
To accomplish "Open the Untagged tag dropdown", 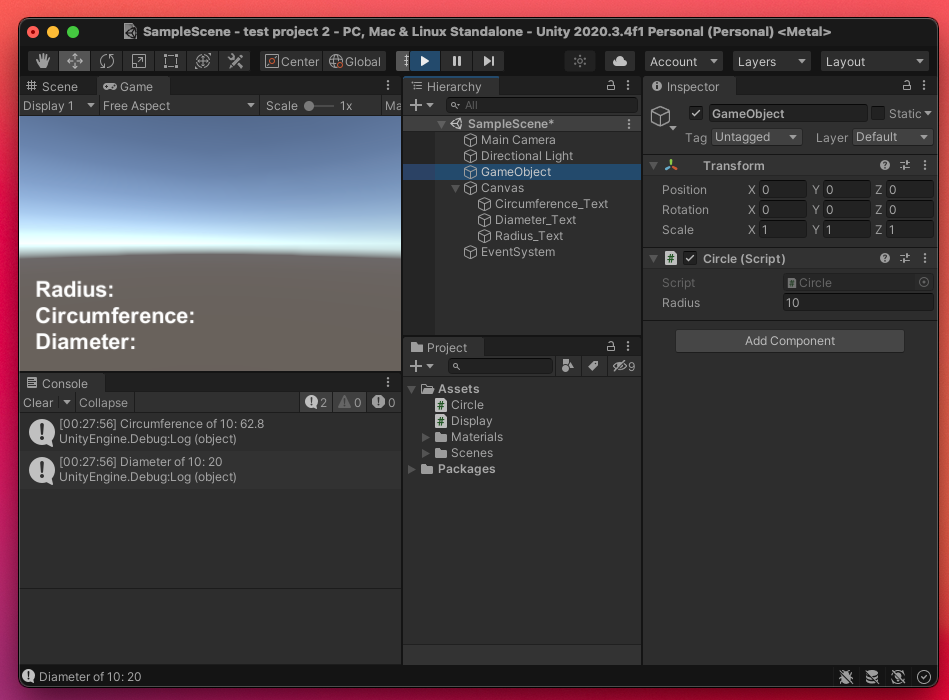I will (755, 137).
